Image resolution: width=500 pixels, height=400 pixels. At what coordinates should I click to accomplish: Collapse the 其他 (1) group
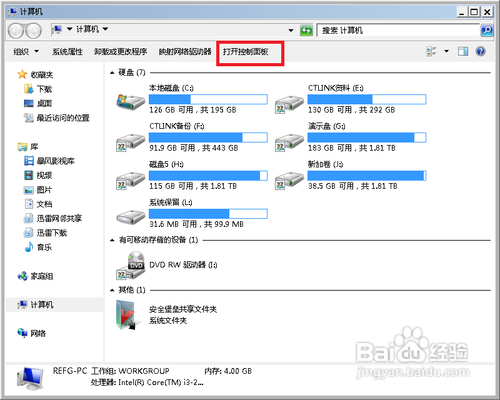pos(112,290)
